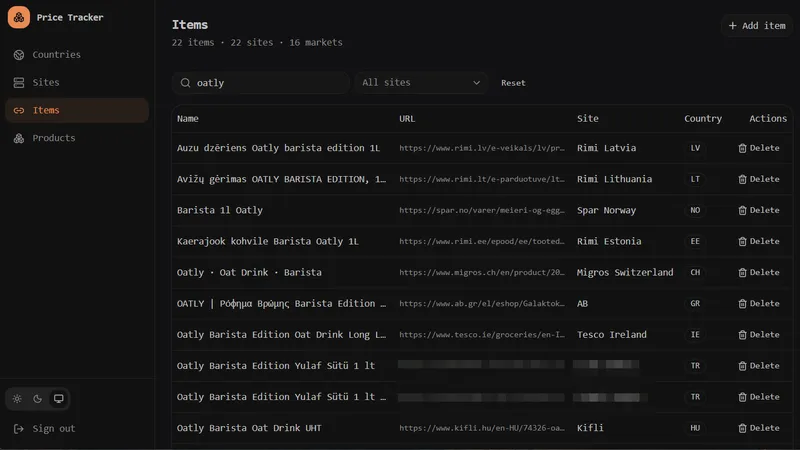
Task: Delete the Kaerajook kohvile Barista item
Action: pos(759,241)
